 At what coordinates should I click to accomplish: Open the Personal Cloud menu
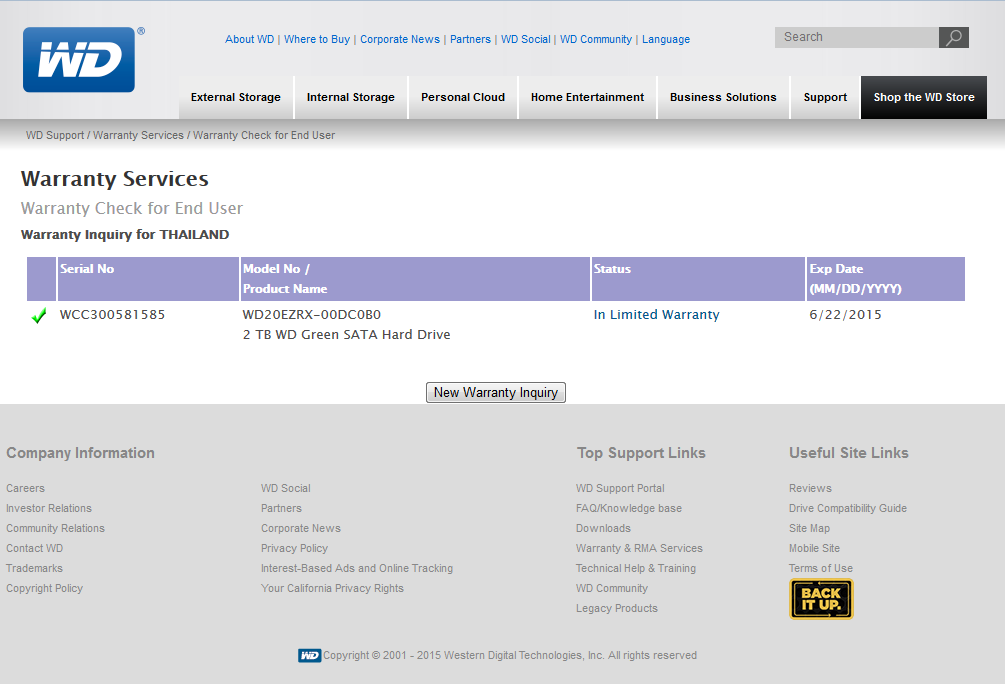463,97
